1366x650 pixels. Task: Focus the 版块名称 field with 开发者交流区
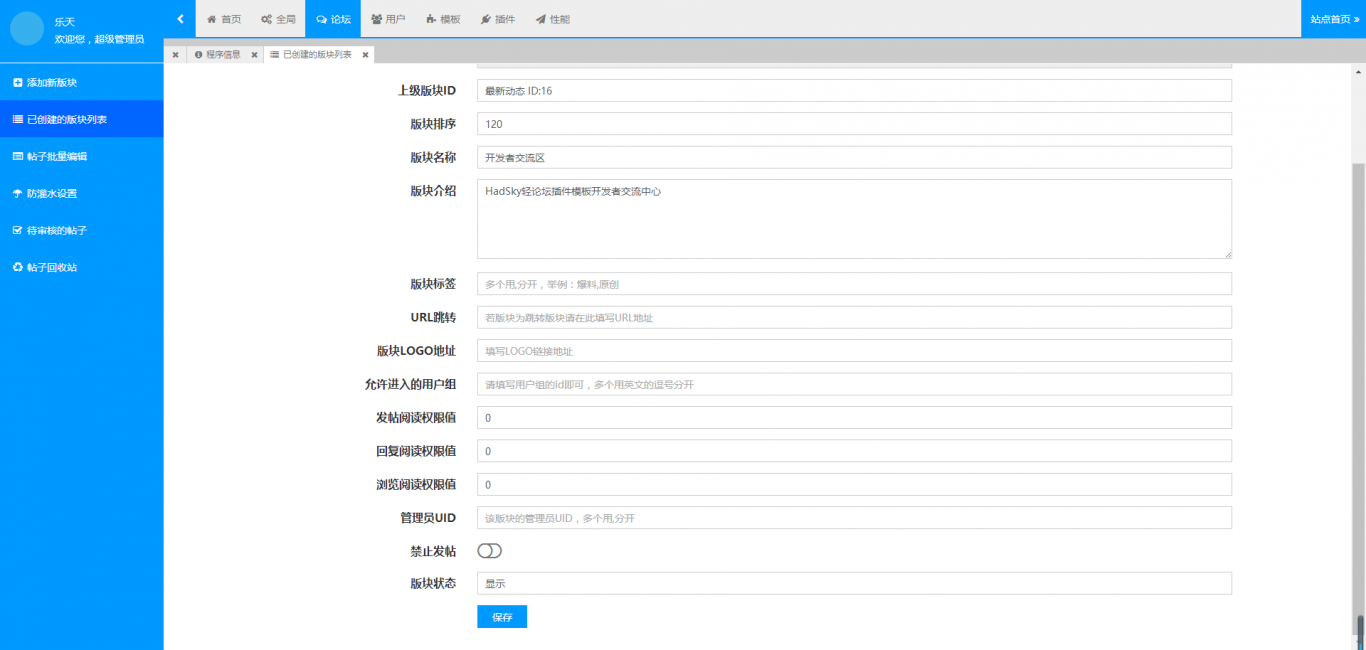[854, 157]
